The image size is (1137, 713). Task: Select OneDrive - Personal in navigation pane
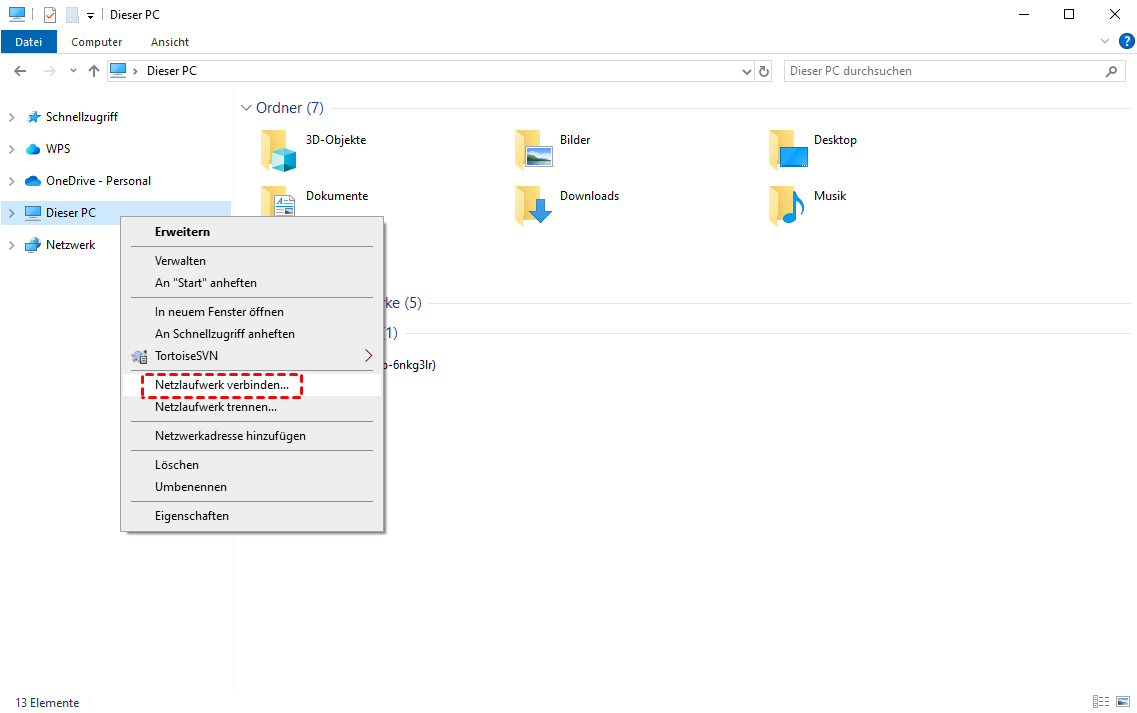[x=98, y=181]
